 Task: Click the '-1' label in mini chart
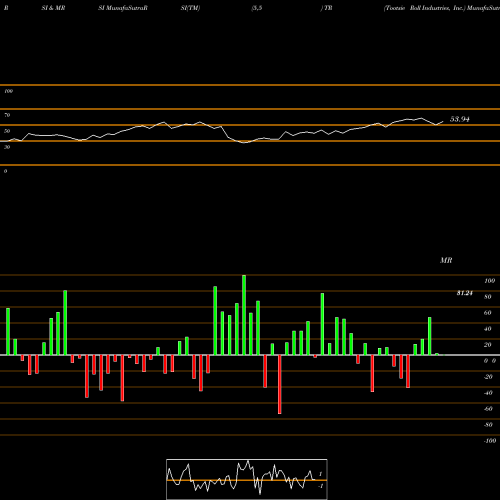click(320, 486)
